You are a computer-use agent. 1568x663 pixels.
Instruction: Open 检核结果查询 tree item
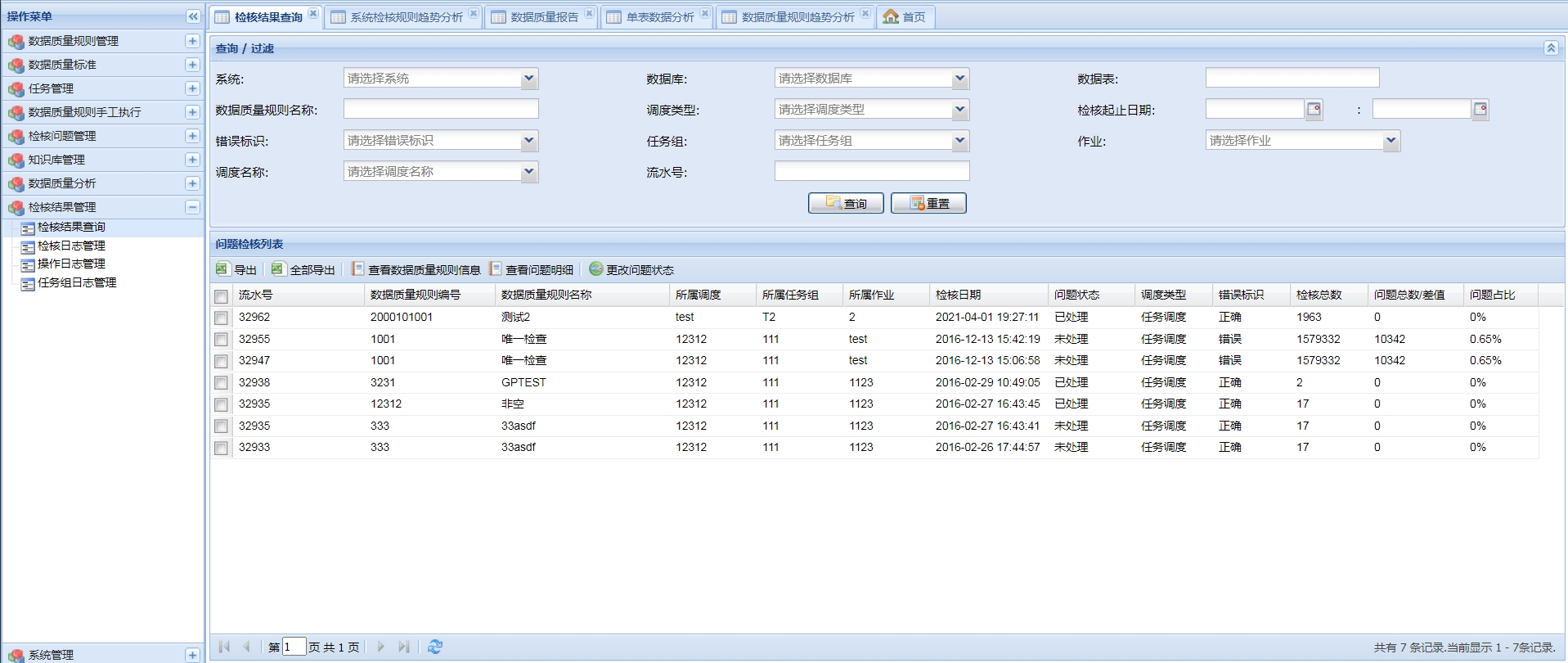pyautogui.click(x=71, y=228)
